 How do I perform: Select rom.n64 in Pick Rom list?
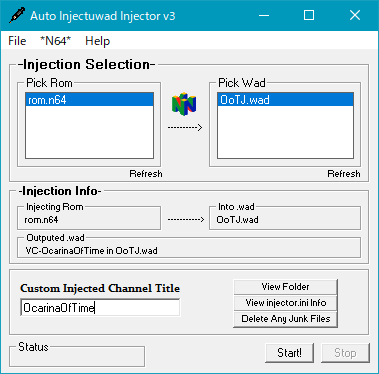pyautogui.click(x=89, y=100)
